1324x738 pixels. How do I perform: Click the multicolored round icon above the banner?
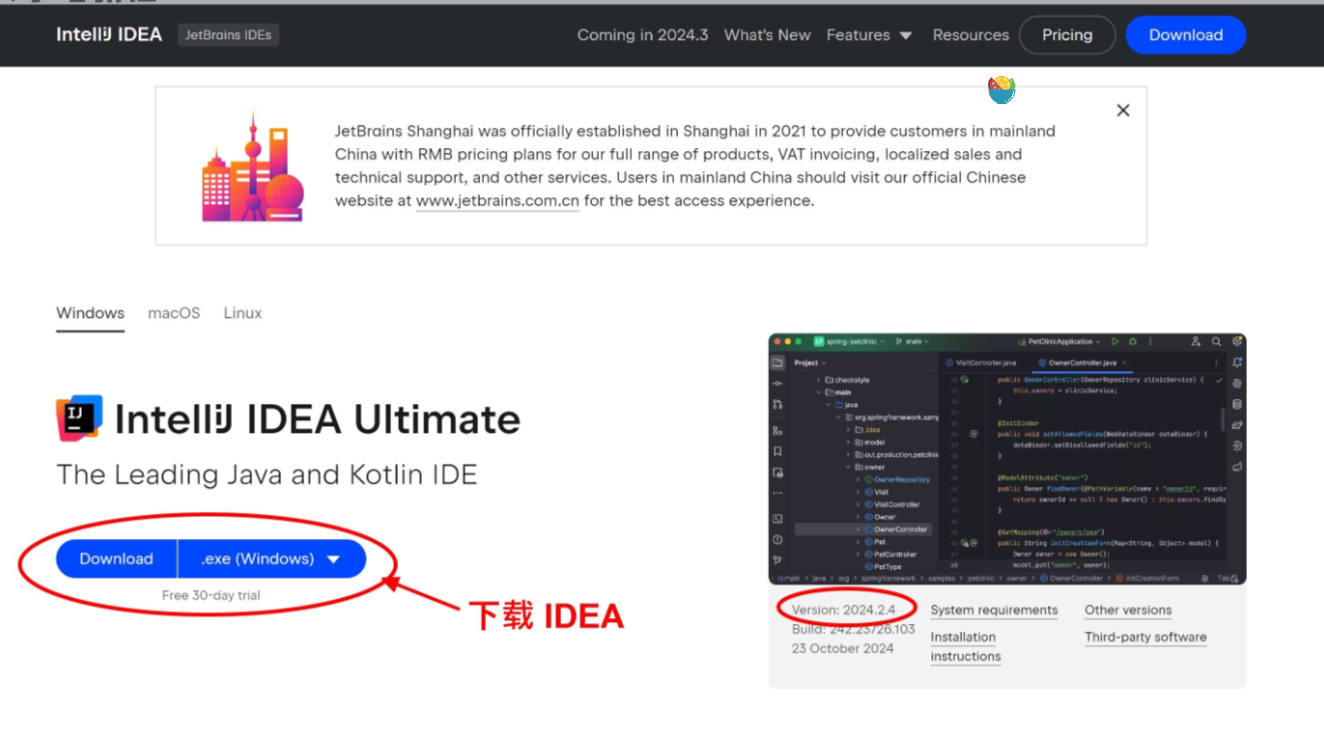tap(1001, 90)
